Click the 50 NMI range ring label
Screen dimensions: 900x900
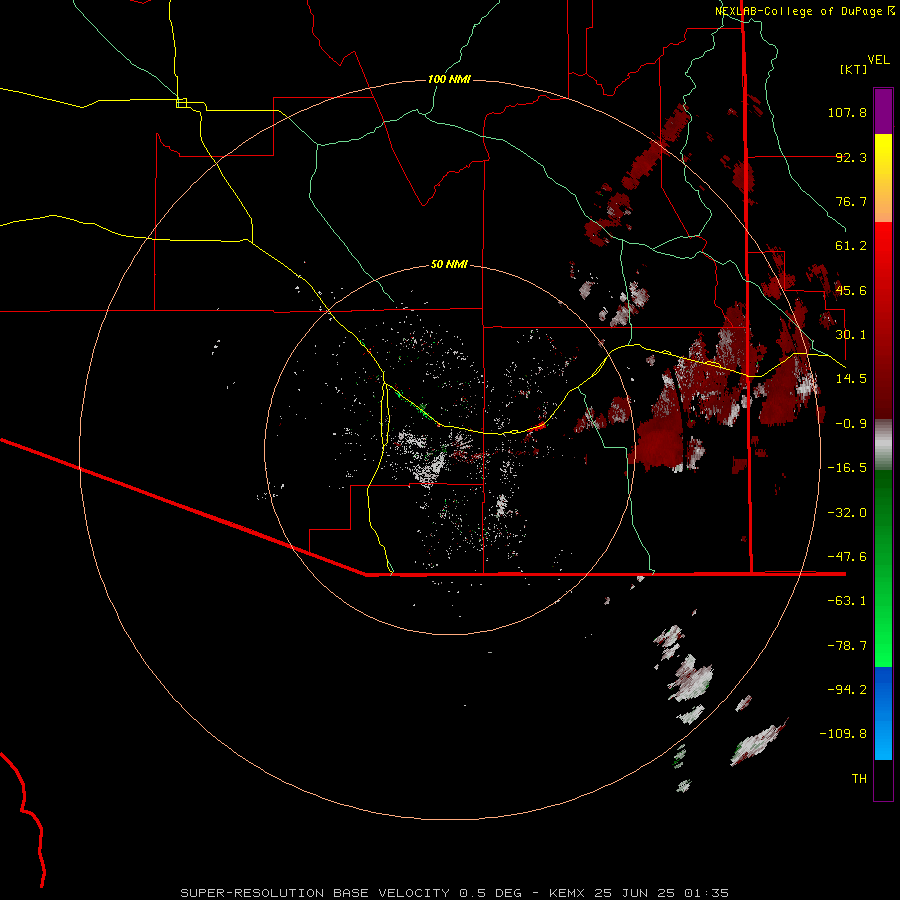point(449,265)
